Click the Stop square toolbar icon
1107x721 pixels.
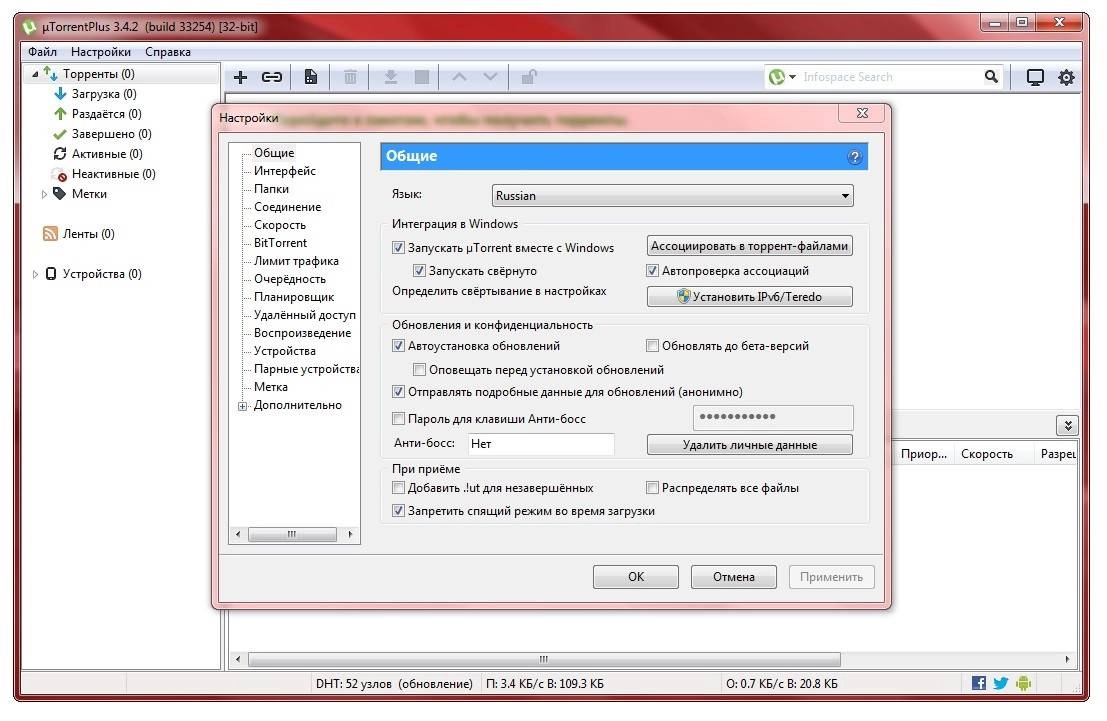(422, 77)
